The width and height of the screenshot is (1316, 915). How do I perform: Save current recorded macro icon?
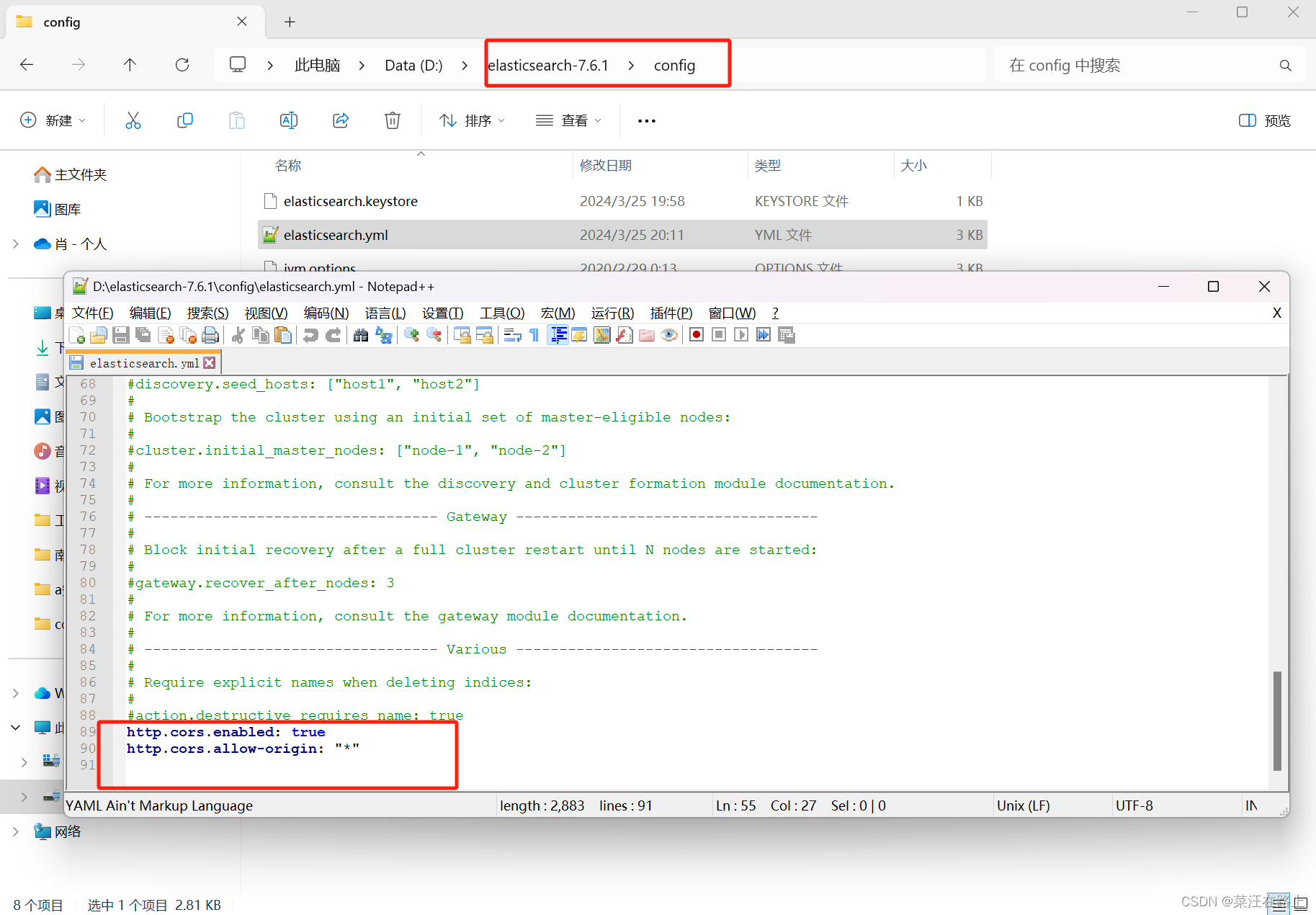click(x=786, y=335)
